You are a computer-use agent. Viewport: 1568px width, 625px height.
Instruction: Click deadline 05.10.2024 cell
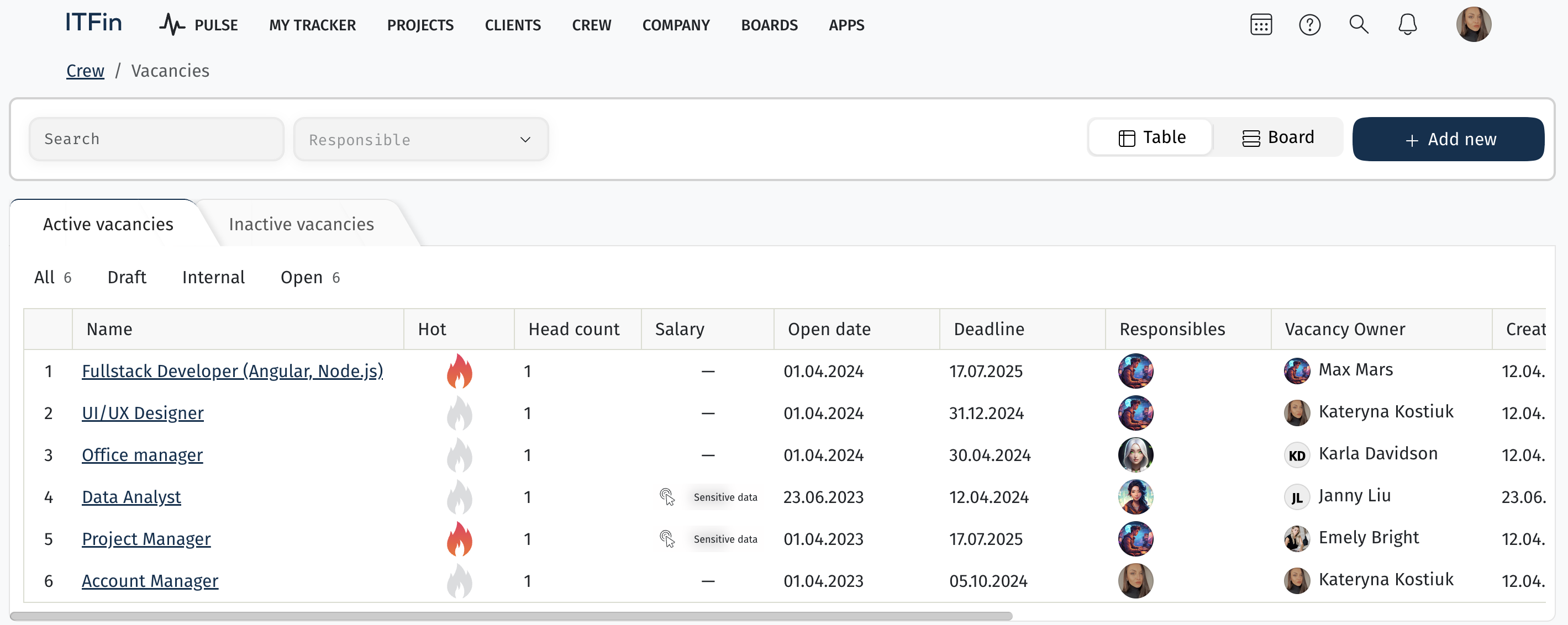pos(988,581)
